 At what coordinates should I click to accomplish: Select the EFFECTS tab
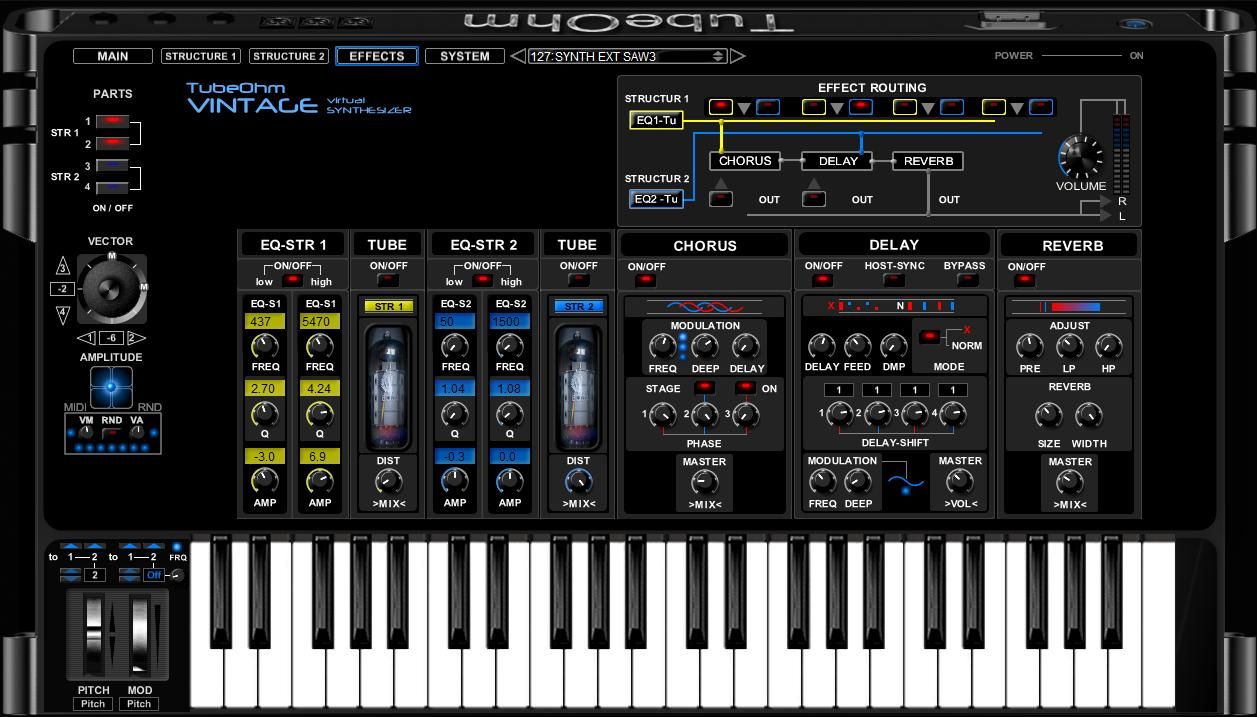point(377,56)
